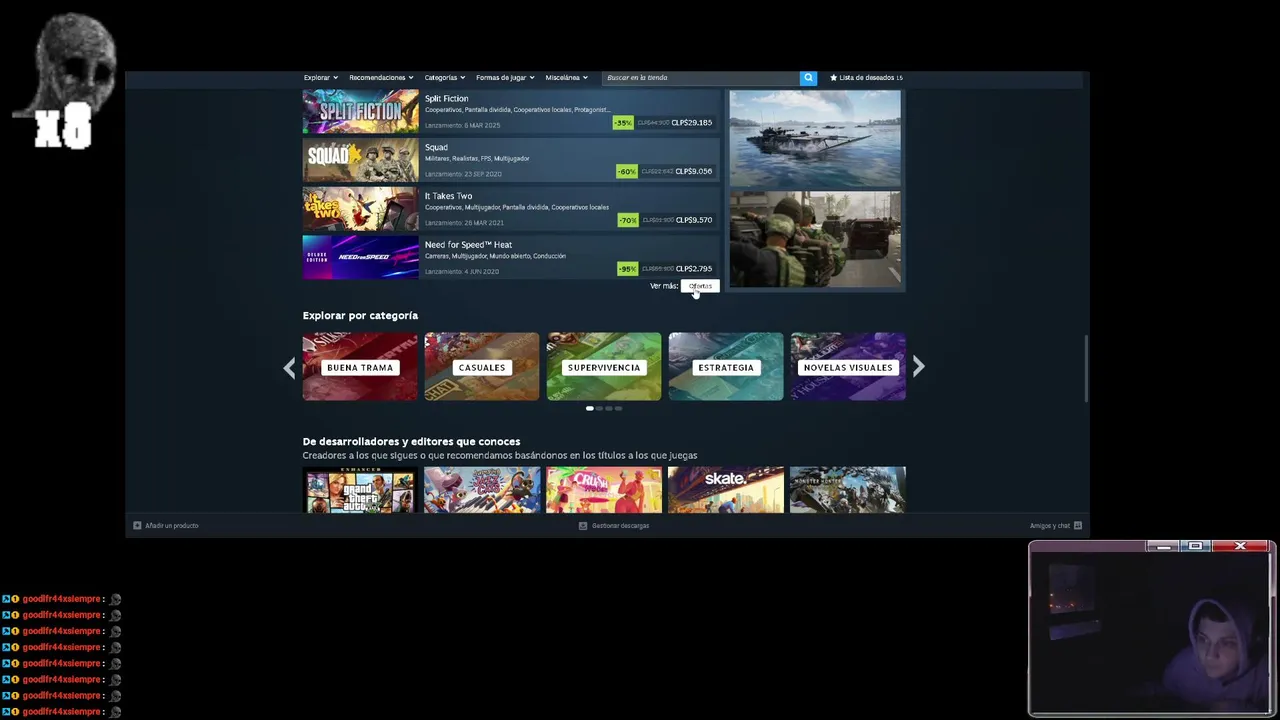
Task: Open the skate. game capsule
Action: pyautogui.click(x=726, y=490)
